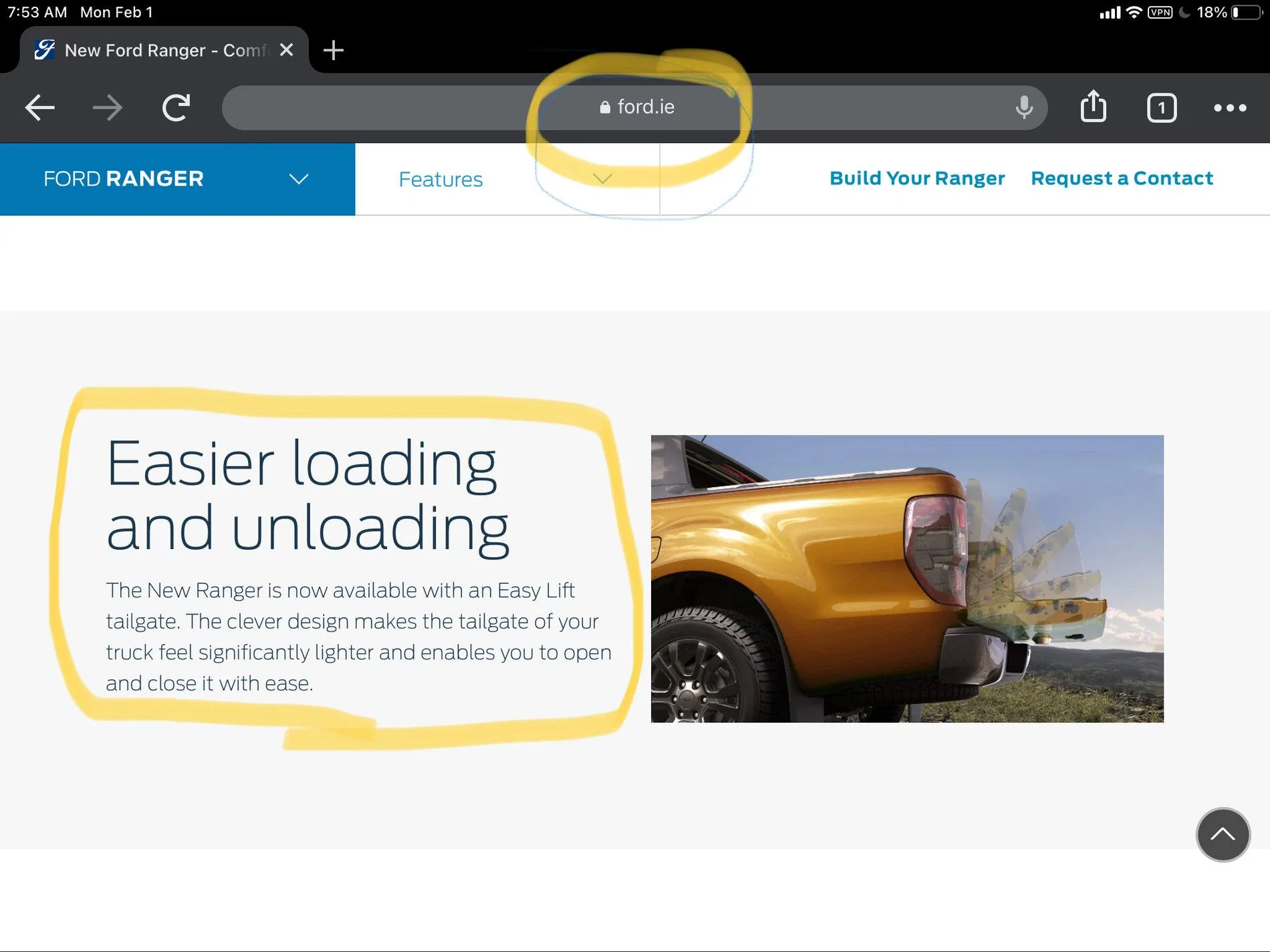This screenshot has width=1270, height=952.
Task: Tap the lock icon beside ford.ie
Action: tap(605, 107)
